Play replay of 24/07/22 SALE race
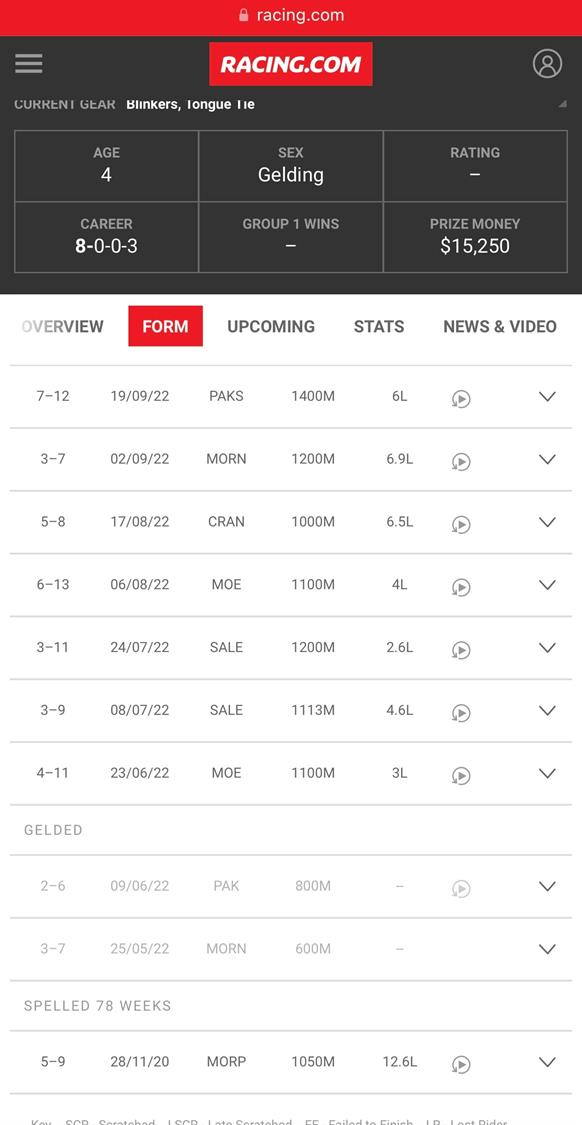This screenshot has width=582, height=1125. (x=461, y=650)
